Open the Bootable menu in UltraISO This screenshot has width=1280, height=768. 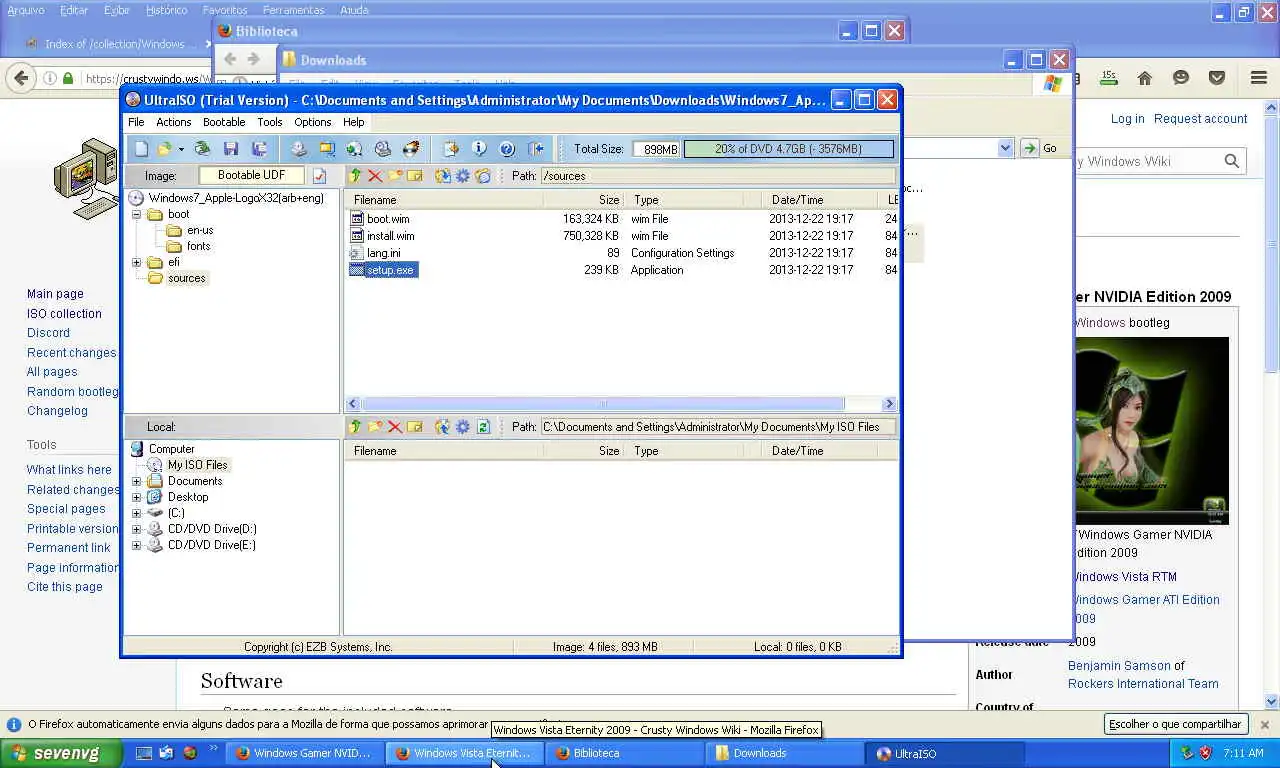224,122
